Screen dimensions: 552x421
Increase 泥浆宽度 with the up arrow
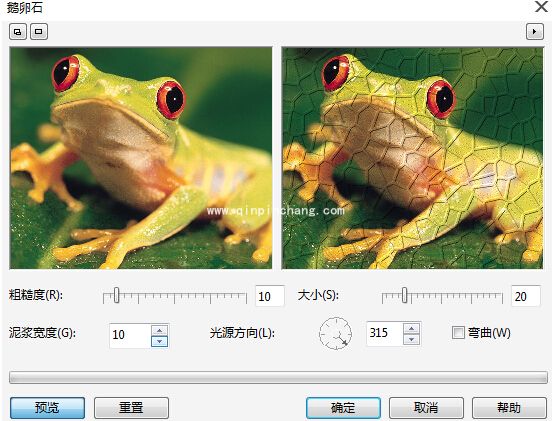coord(159,330)
